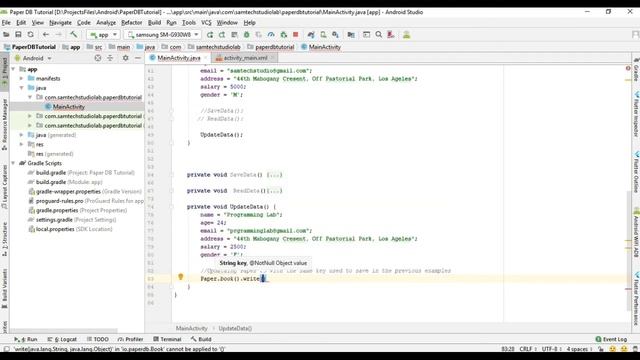The image size is (640, 360).
Task: Expand the res folder
Action: 22,144
